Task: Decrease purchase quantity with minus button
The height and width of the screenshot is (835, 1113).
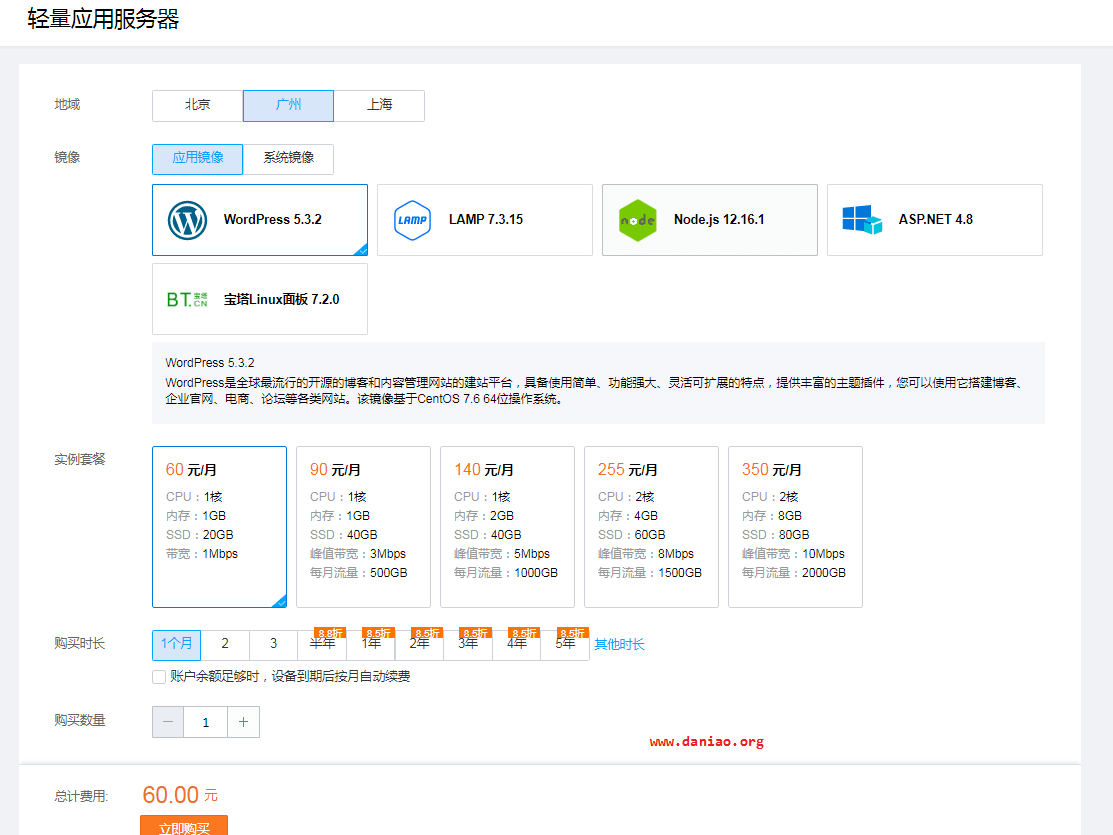Action: [x=168, y=722]
